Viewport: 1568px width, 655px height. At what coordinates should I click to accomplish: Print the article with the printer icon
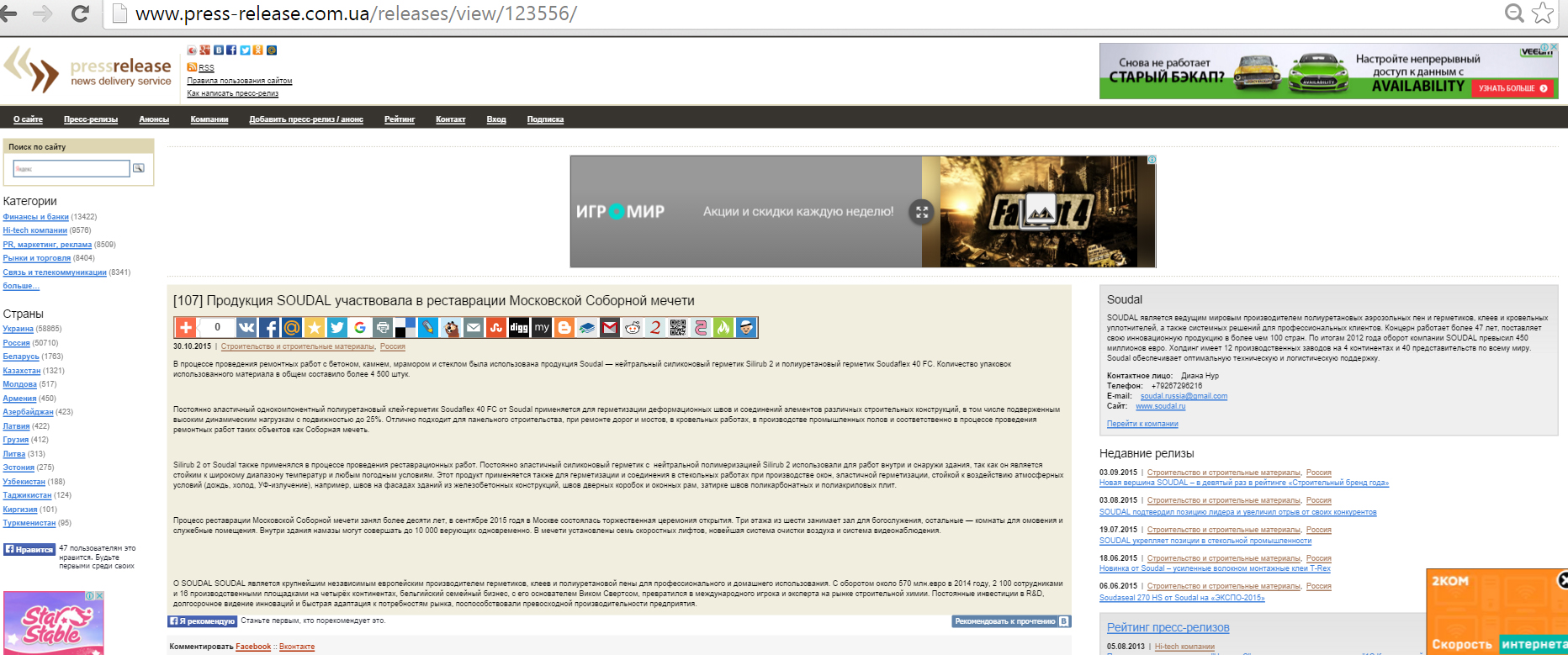click(x=383, y=327)
